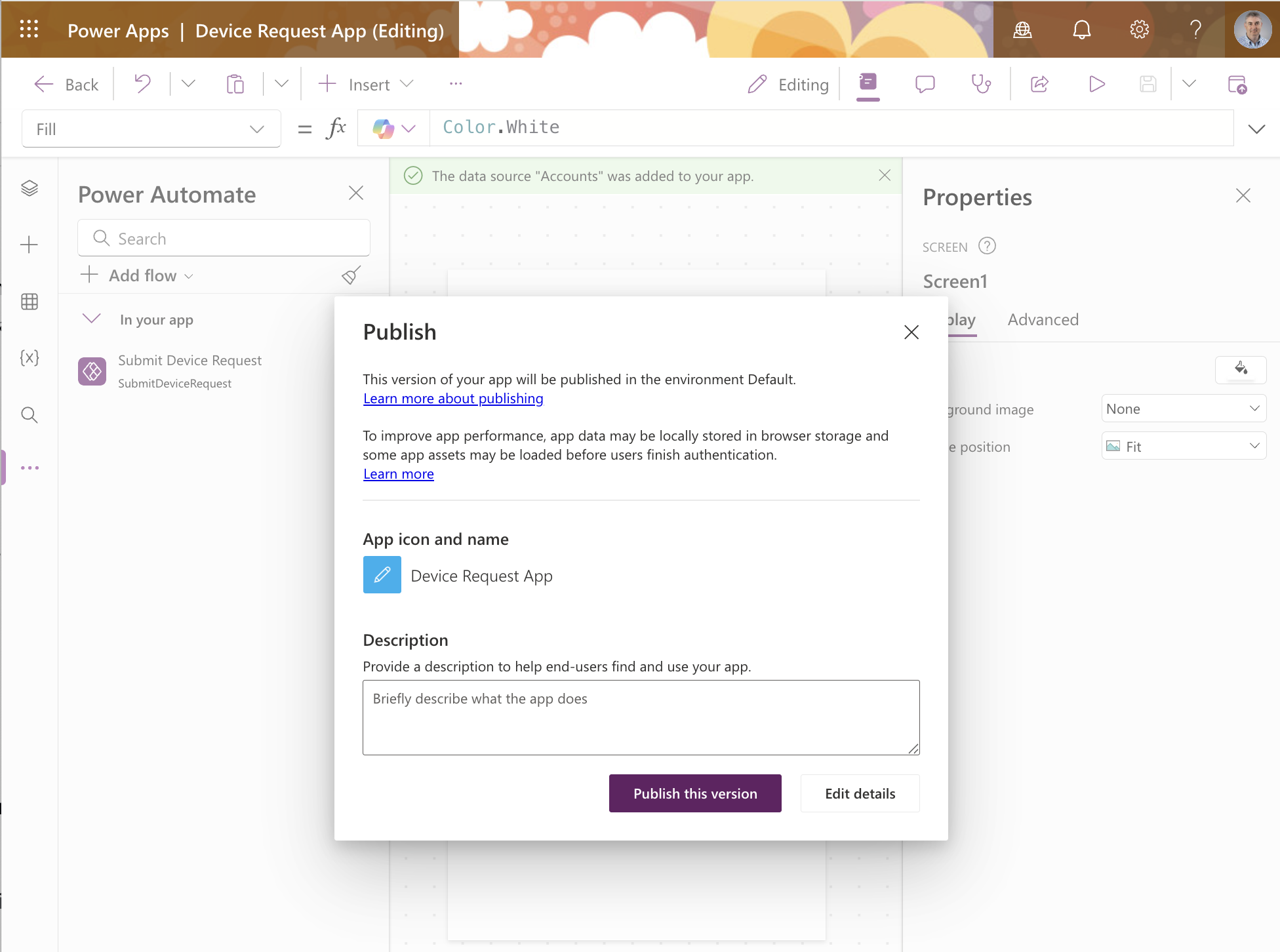
Task: Open the toolbar overflow ellipsis menu
Action: (456, 84)
